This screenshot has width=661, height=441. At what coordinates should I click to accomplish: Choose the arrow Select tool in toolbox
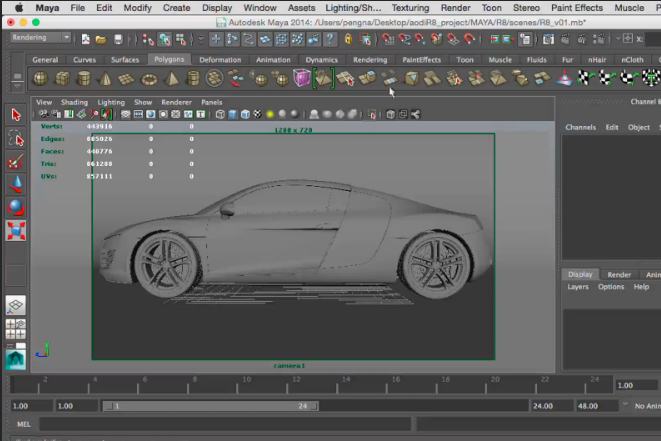[16, 115]
